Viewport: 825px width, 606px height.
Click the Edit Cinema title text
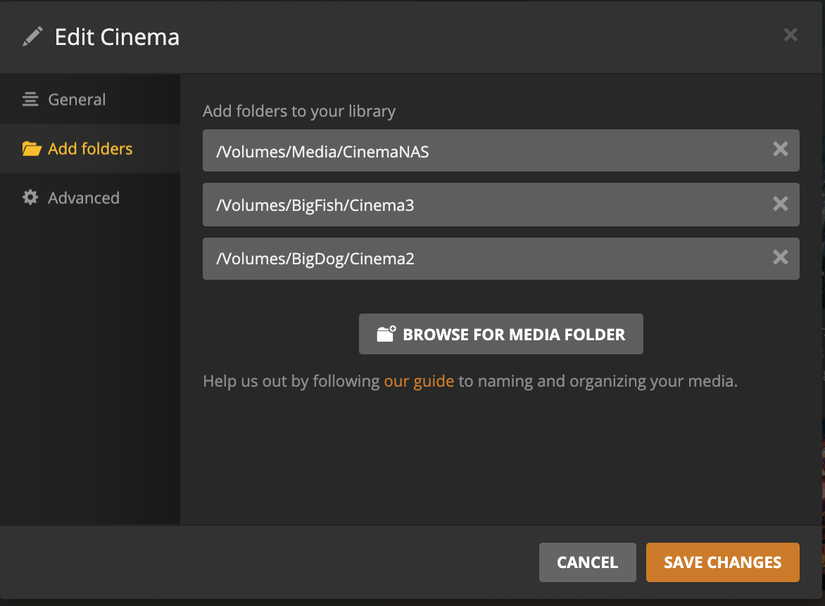[117, 38]
